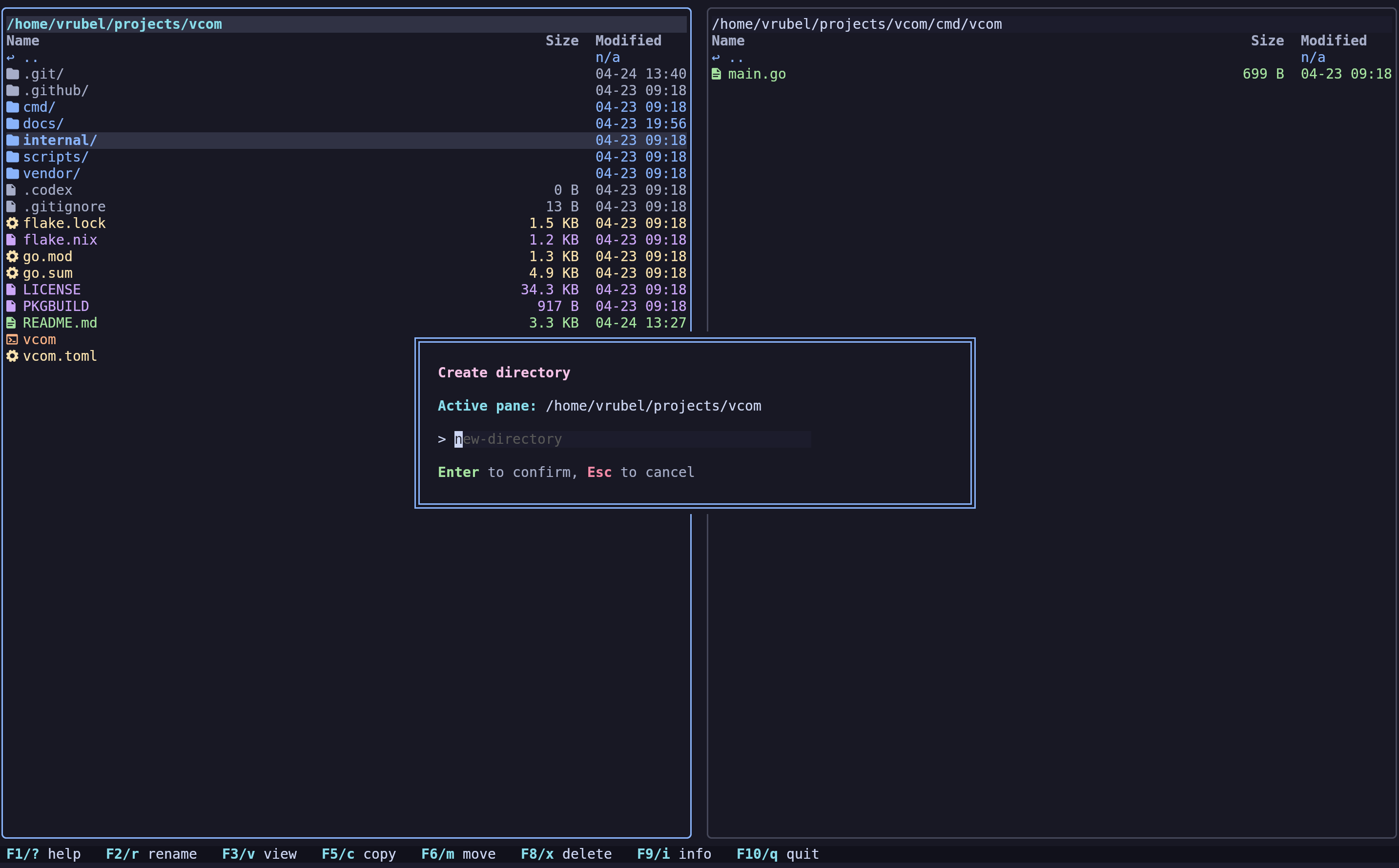Select the vcom.toml file name
This screenshot has width=1399, height=868.
click(60, 356)
